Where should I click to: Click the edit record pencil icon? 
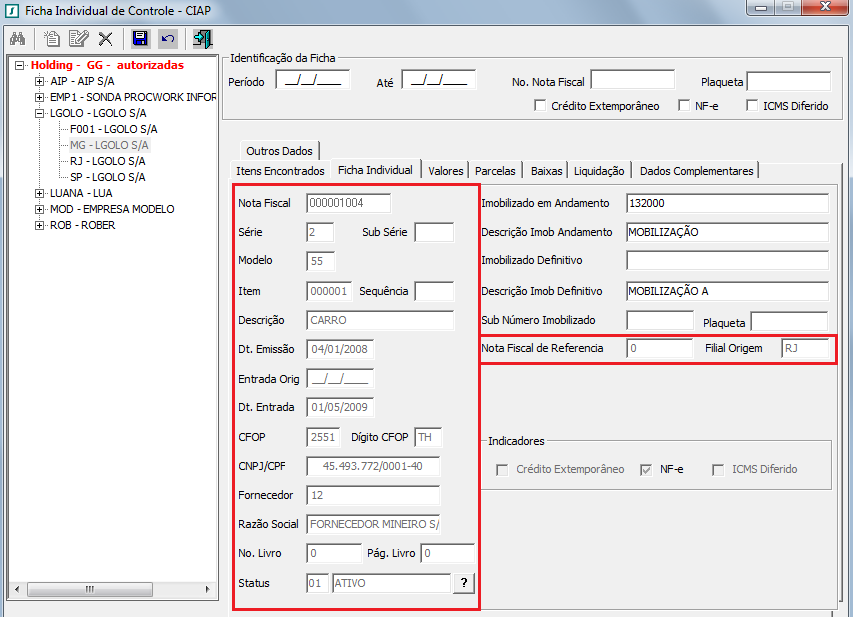tap(79, 39)
